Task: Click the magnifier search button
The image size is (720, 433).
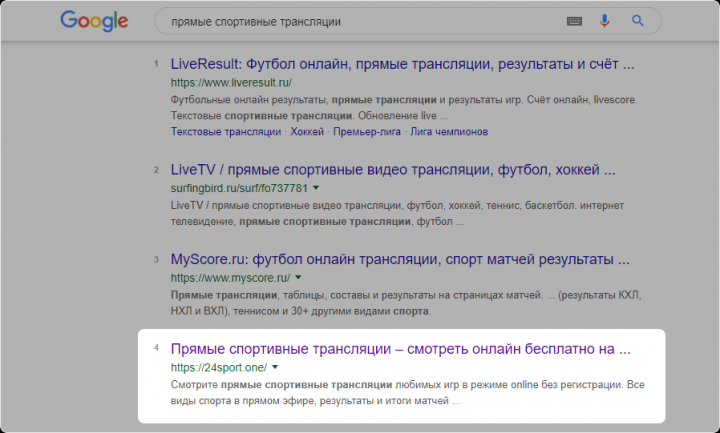Action: (637, 21)
